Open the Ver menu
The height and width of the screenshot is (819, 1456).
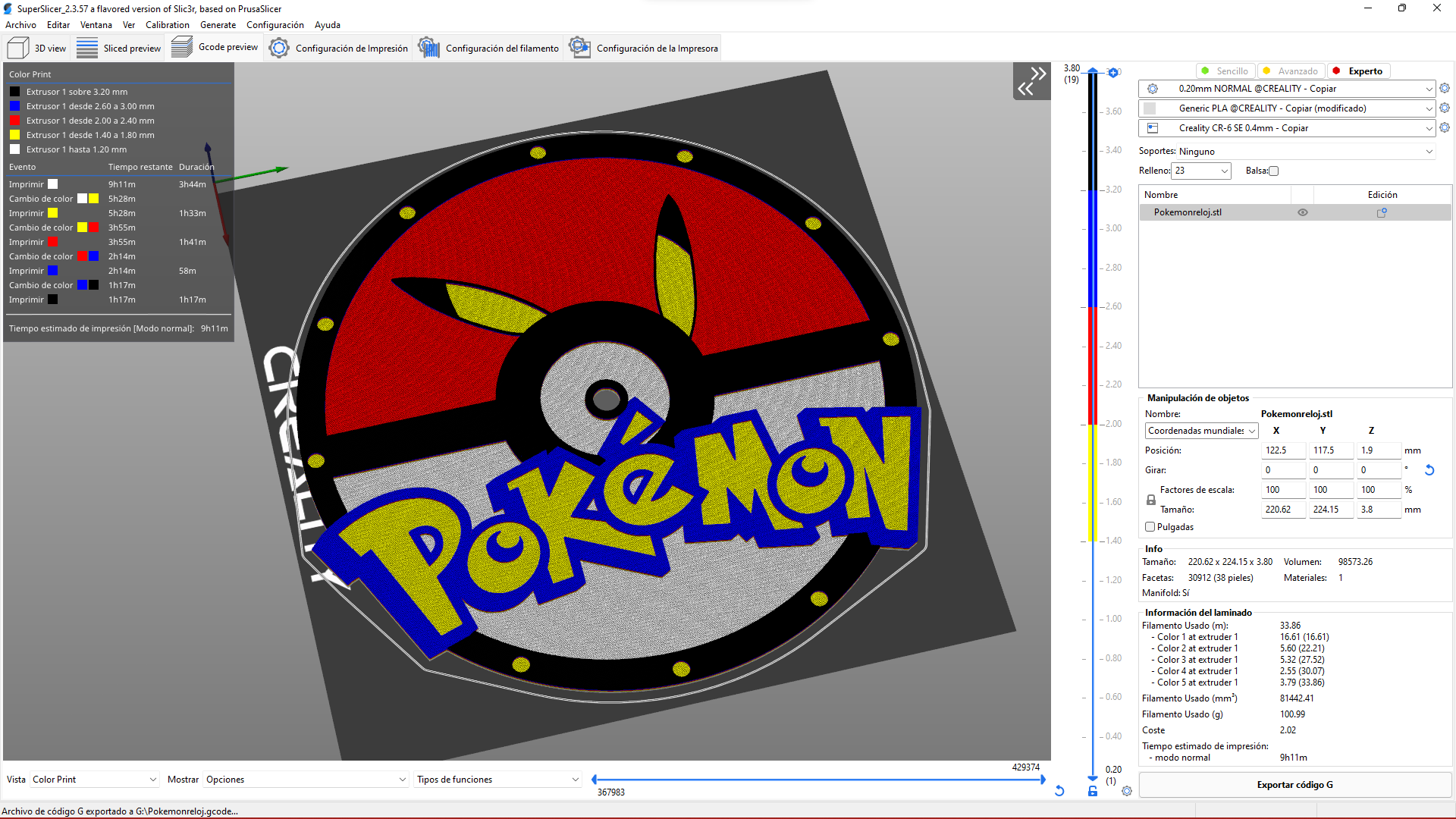(129, 25)
